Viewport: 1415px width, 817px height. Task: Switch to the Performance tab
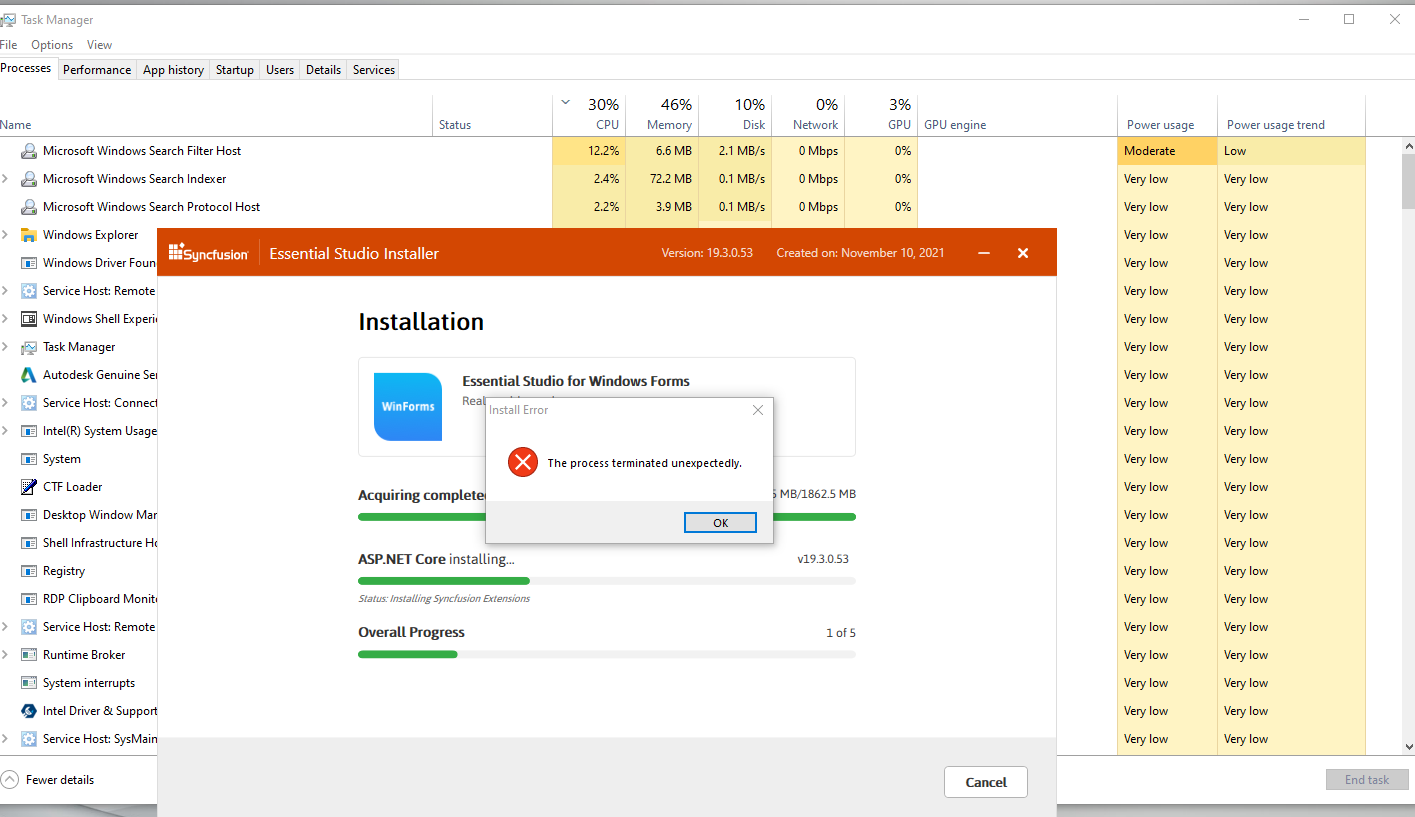[97, 70]
